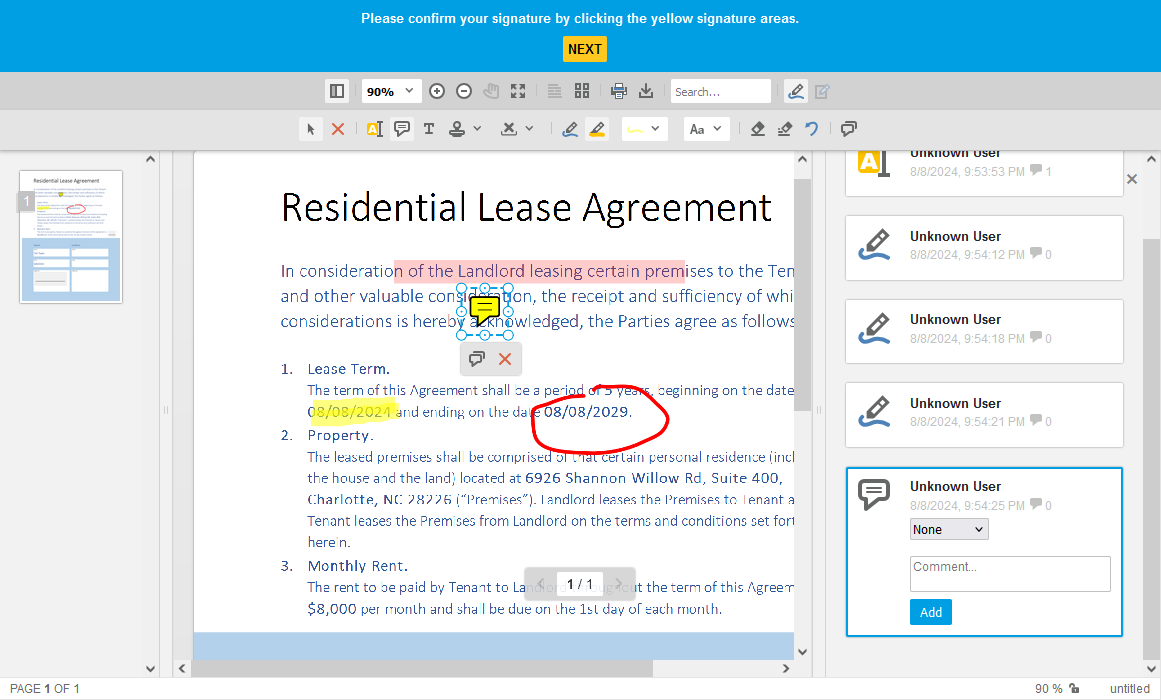Image resolution: width=1161 pixels, height=700 pixels.
Task: Open the 90% zoom level dropdown
Action: (391, 91)
